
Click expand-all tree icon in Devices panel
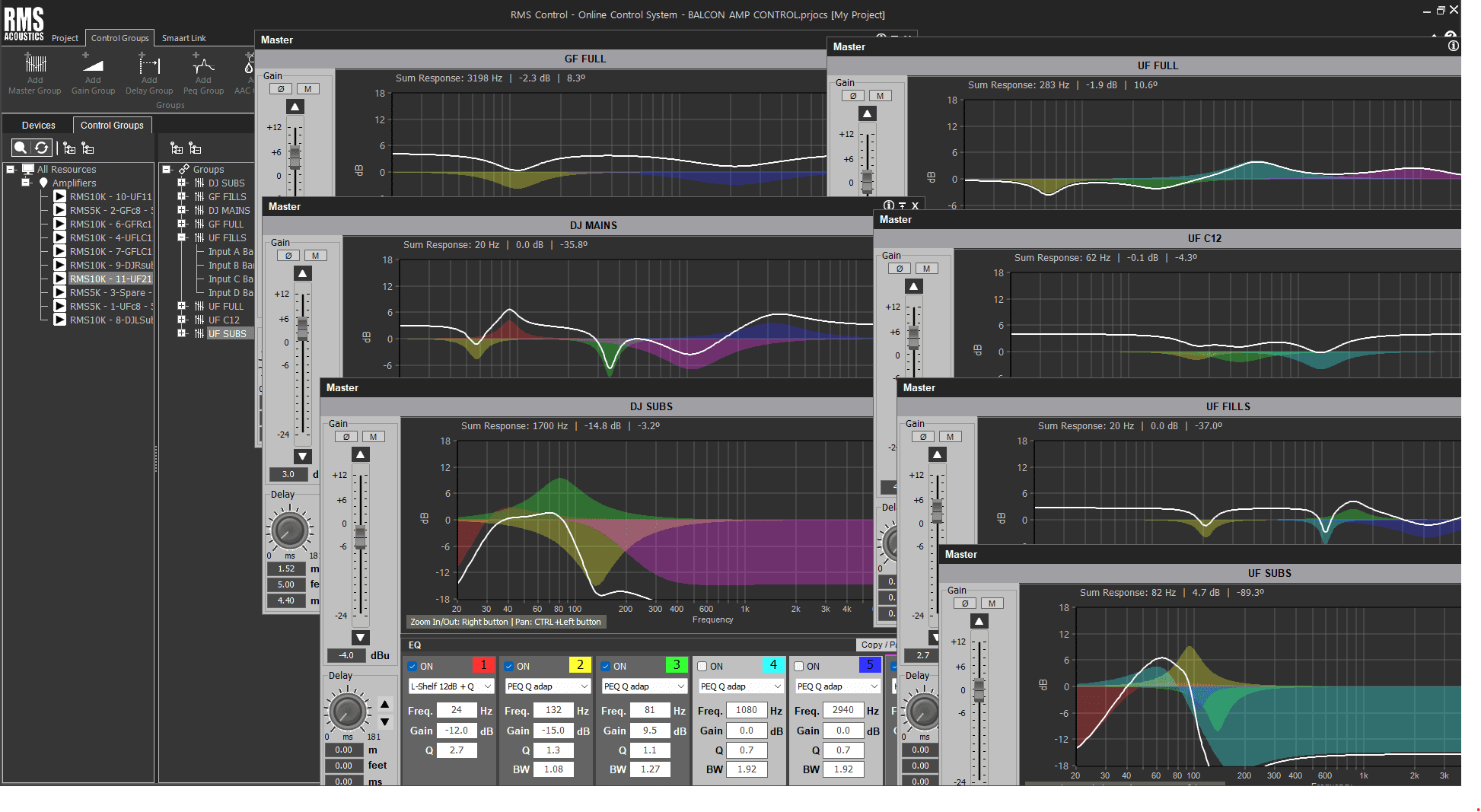pyautogui.click(x=69, y=148)
